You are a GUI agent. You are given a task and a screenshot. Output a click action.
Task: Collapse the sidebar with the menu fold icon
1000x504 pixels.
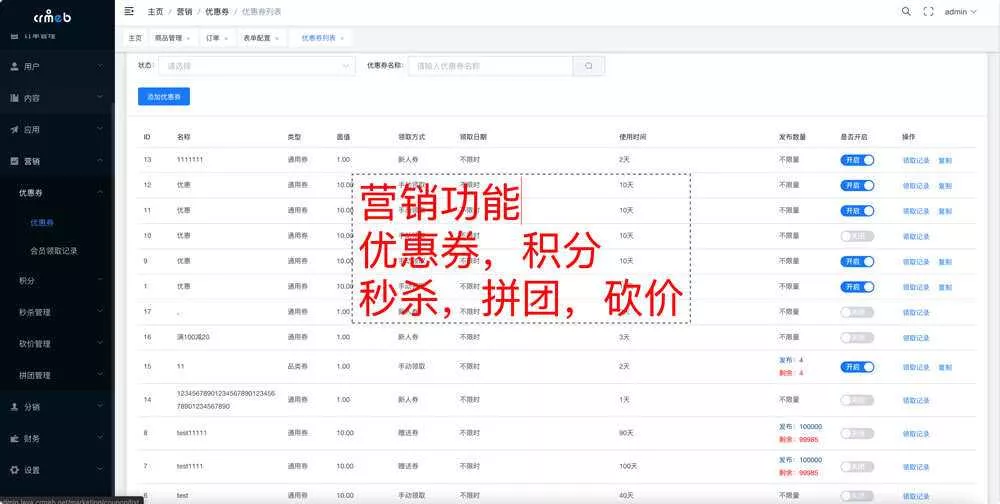(x=129, y=11)
